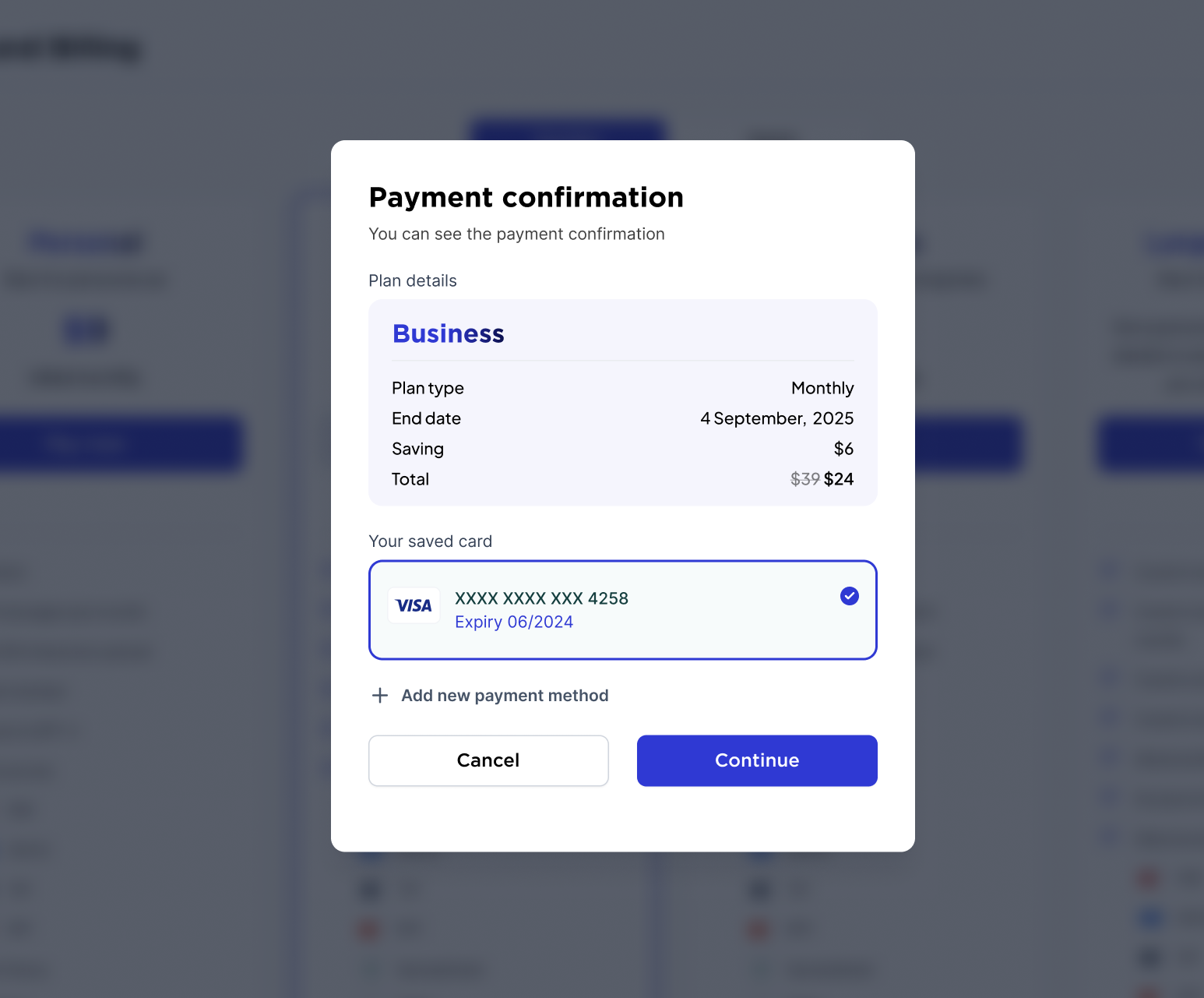This screenshot has height=998, width=1204.
Task: Click the blurred blue button at the right edge
Action: pyautogui.click(x=1151, y=444)
